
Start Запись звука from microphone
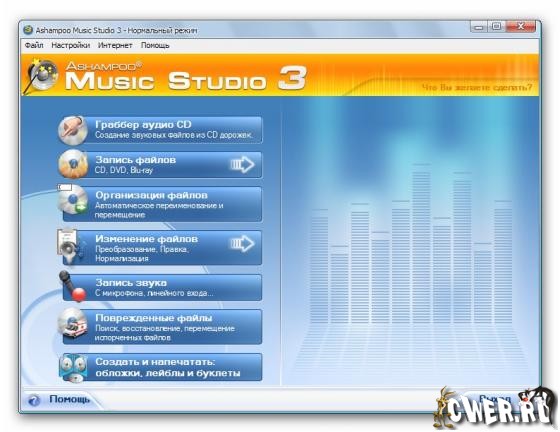(x=162, y=287)
